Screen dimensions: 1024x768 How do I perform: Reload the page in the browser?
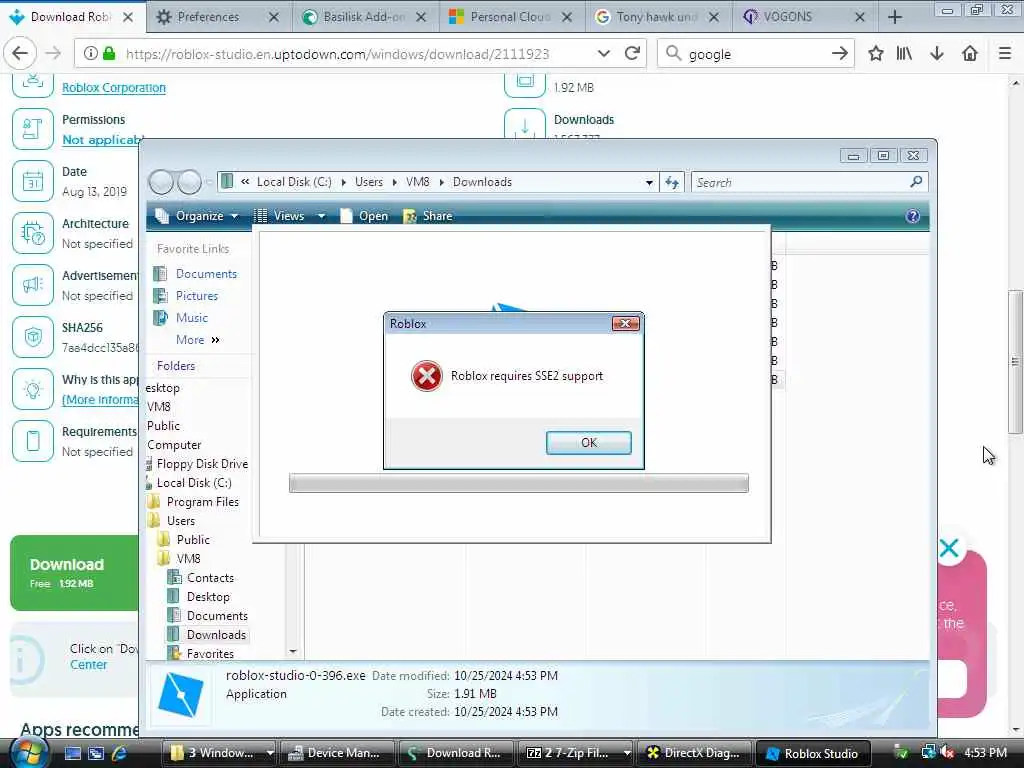click(632, 54)
